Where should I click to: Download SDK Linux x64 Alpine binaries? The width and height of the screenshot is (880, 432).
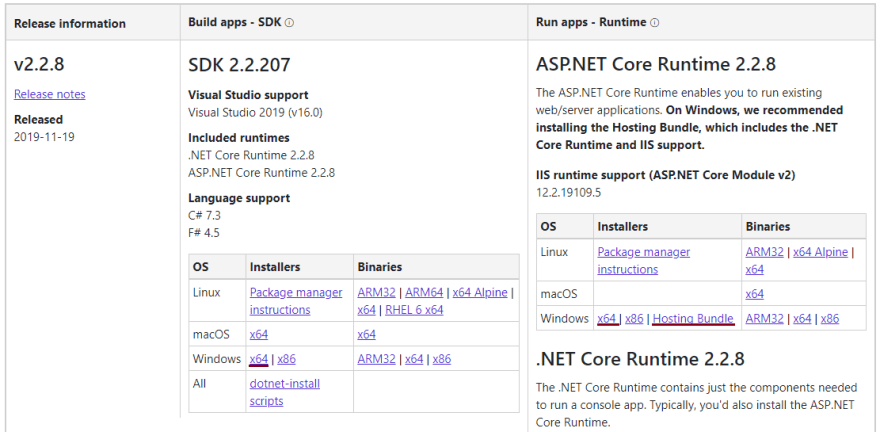pyautogui.click(x=480, y=292)
